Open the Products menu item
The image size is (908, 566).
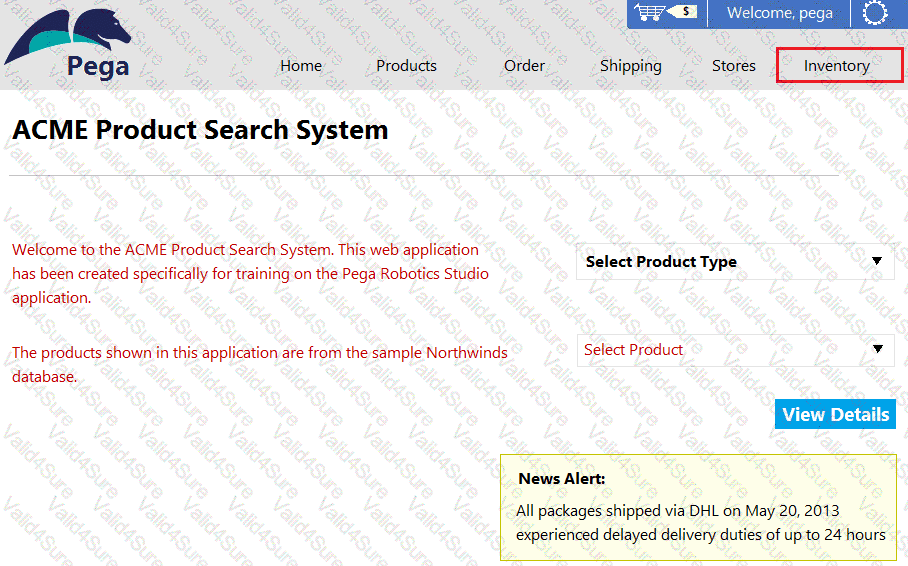click(x=406, y=66)
